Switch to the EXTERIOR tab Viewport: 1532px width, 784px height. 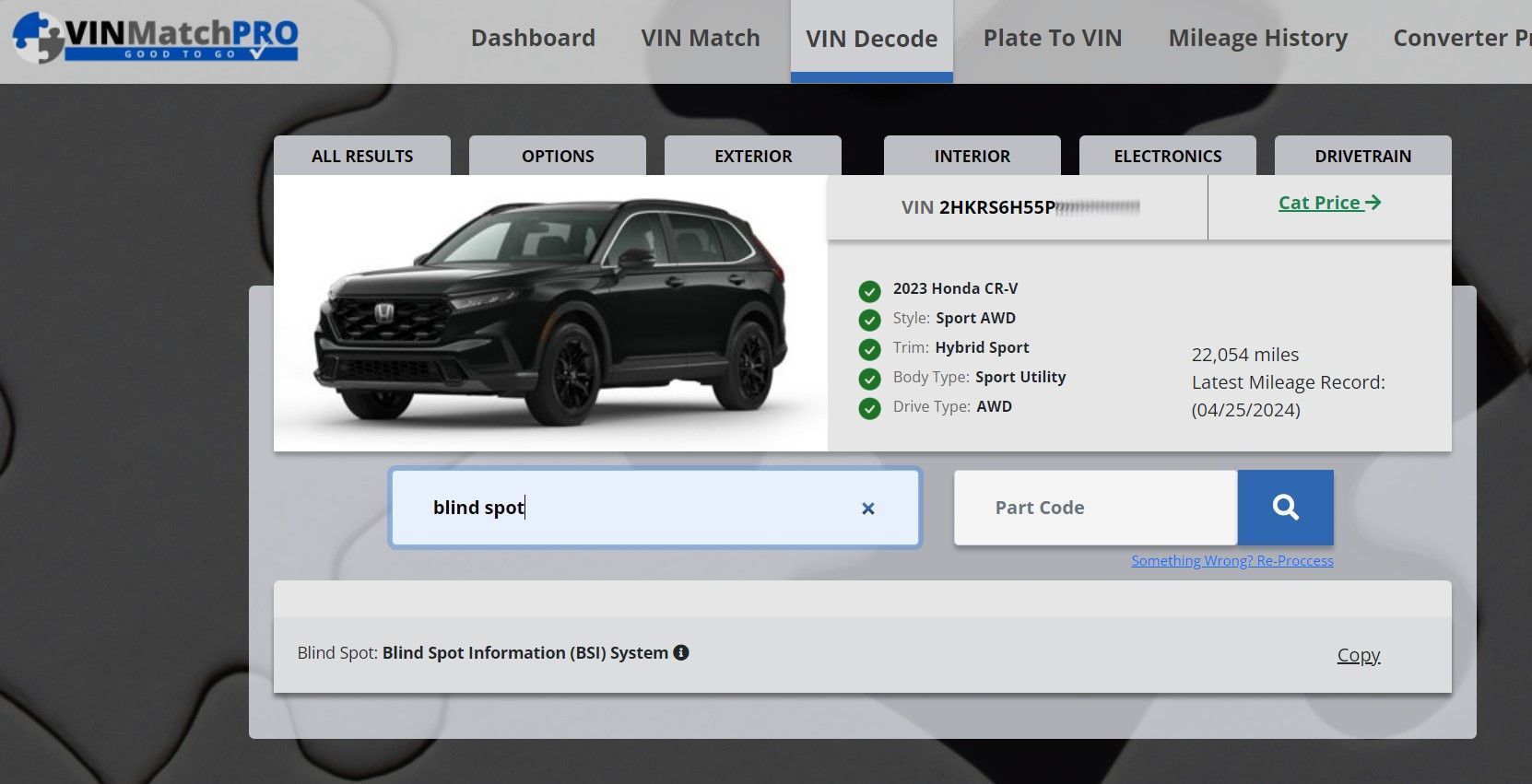(x=753, y=156)
